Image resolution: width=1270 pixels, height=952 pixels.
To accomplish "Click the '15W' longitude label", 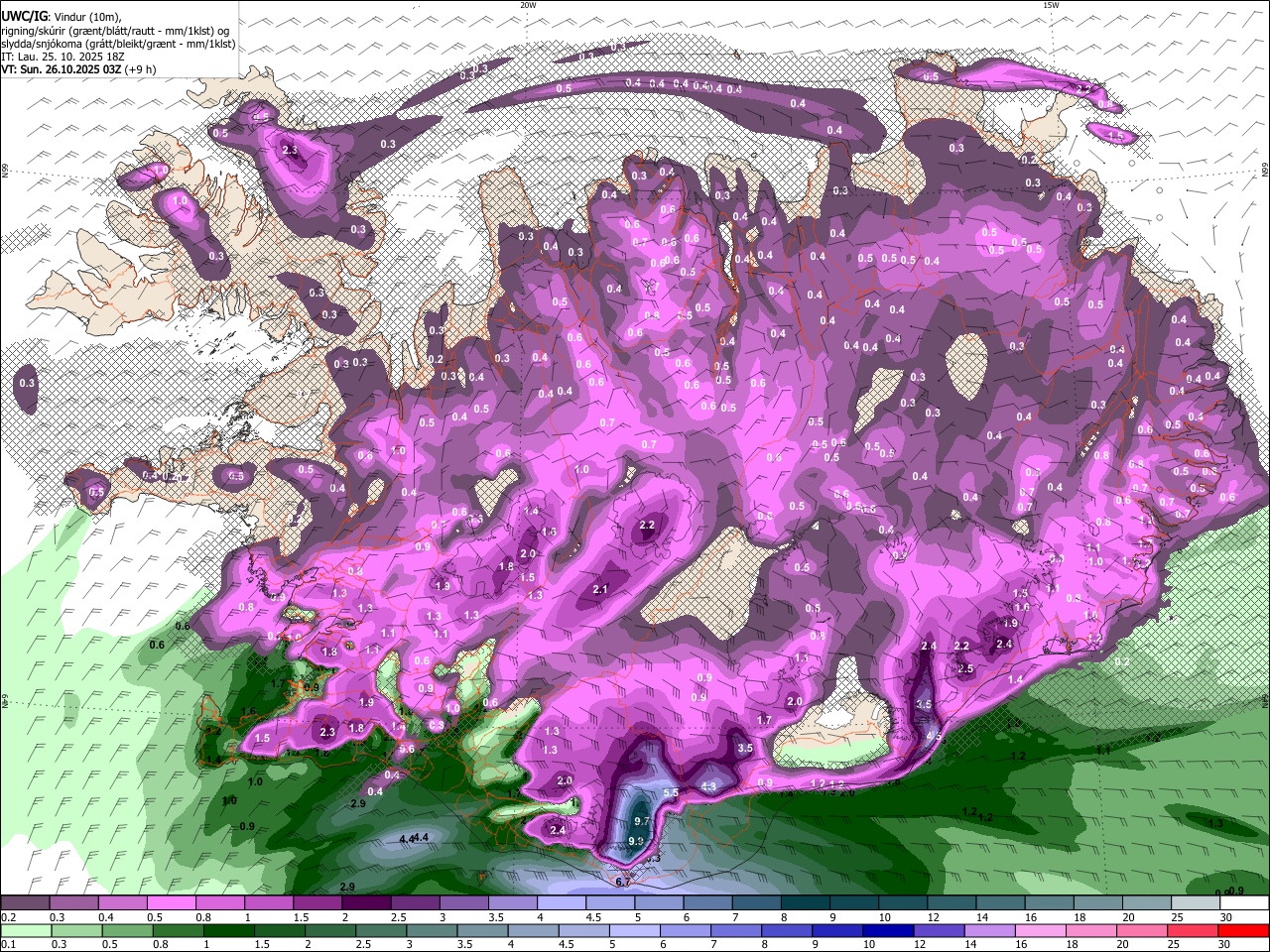I will [1051, 5].
